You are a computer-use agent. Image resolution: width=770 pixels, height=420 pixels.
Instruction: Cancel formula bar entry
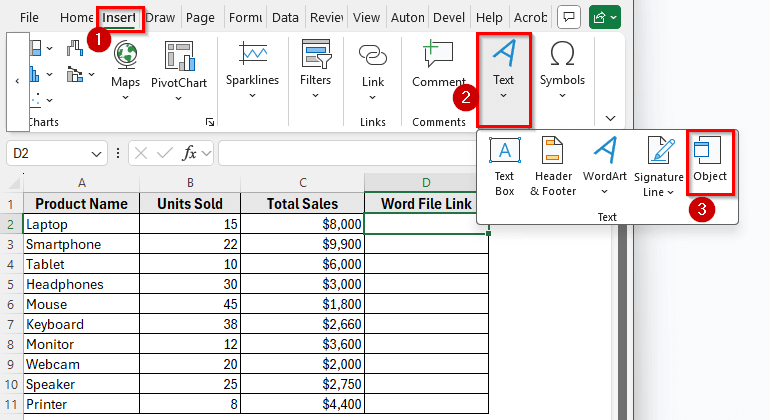point(141,154)
